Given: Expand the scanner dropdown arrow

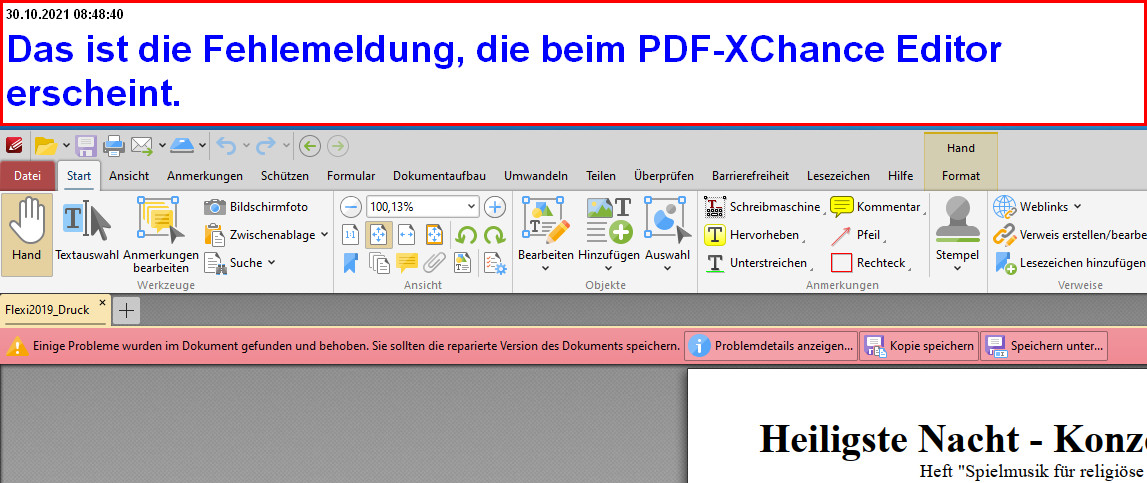Looking at the screenshot, I should [x=202, y=146].
